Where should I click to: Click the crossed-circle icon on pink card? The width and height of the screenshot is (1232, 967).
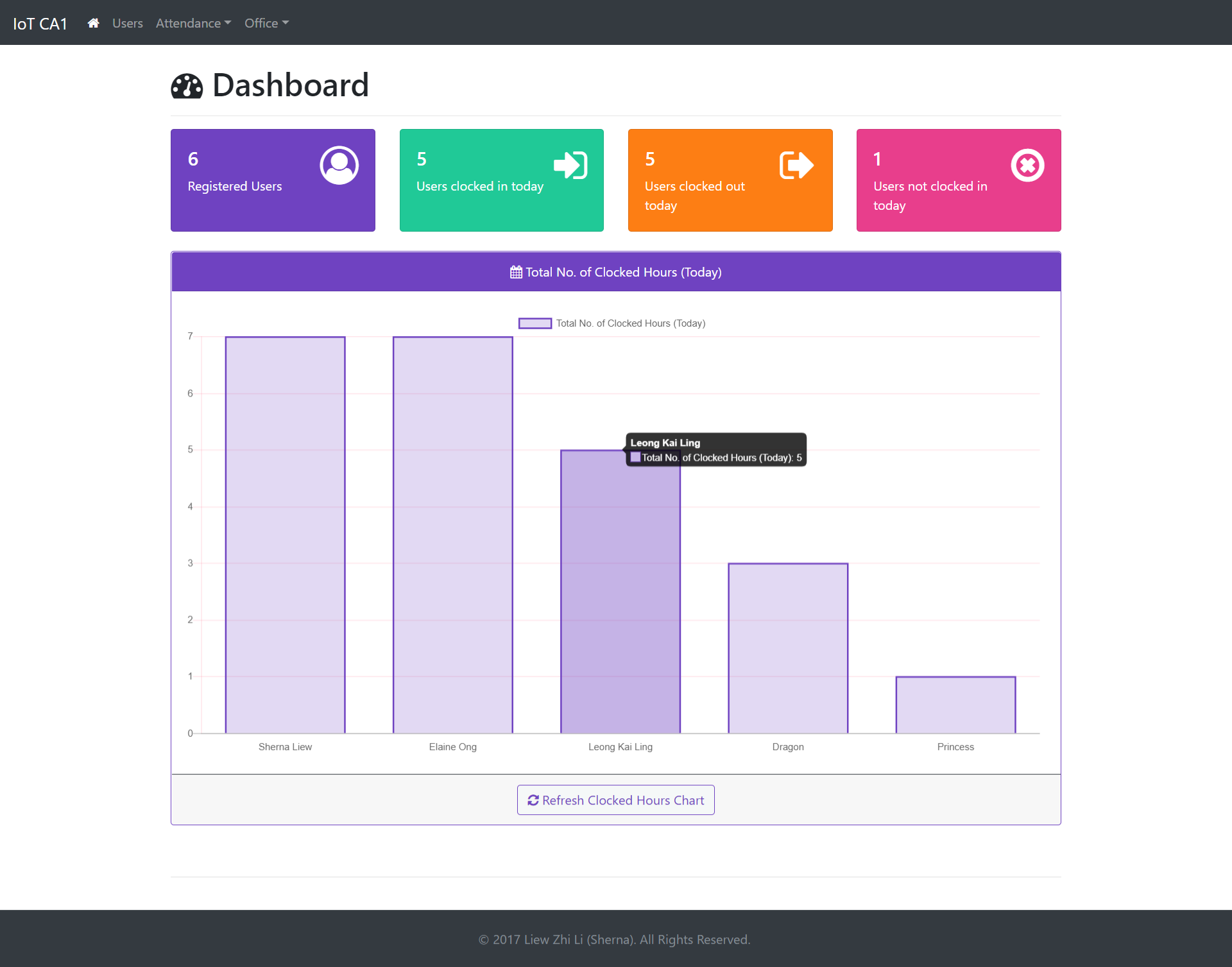pos(1026,165)
